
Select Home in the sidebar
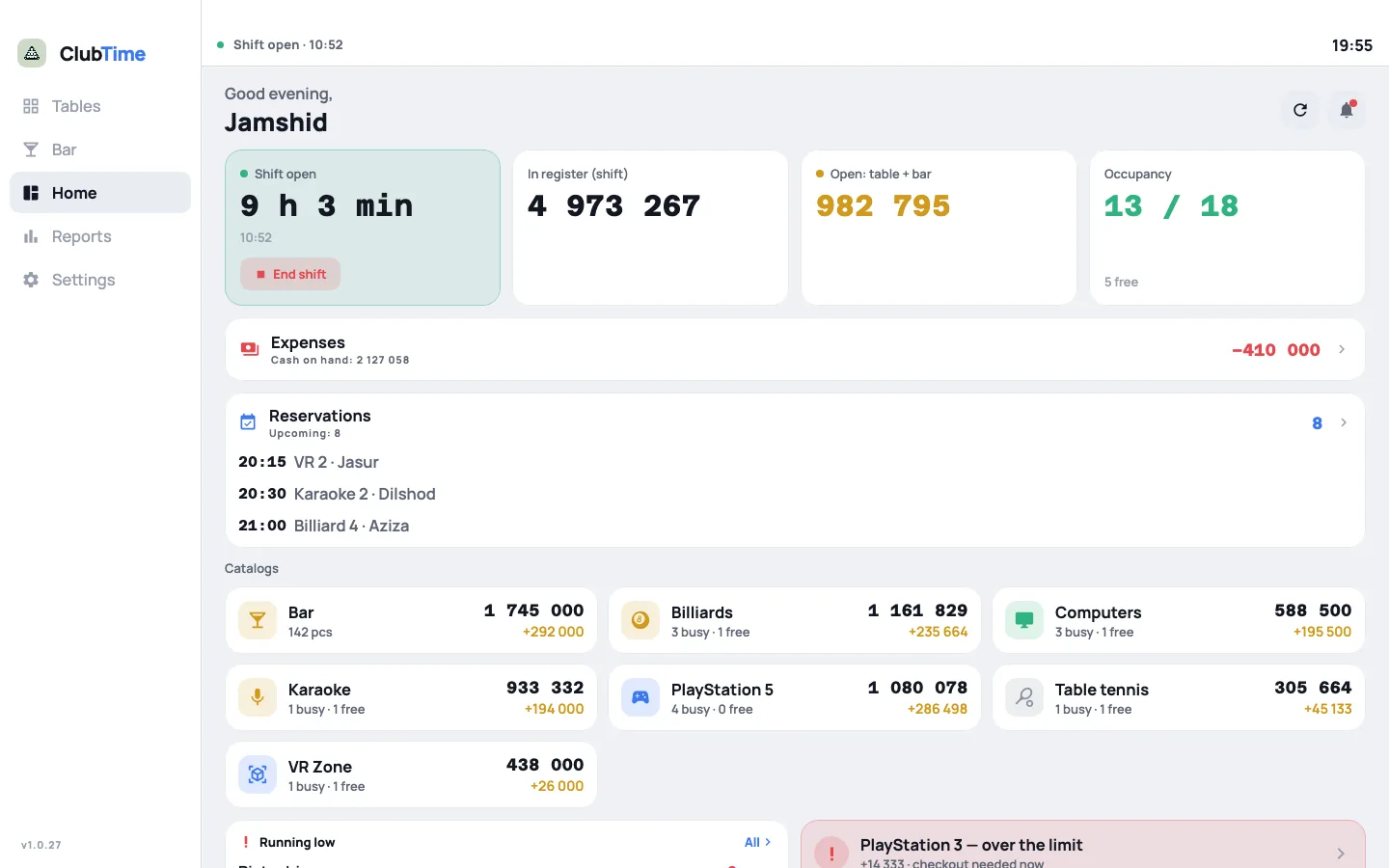coord(100,193)
